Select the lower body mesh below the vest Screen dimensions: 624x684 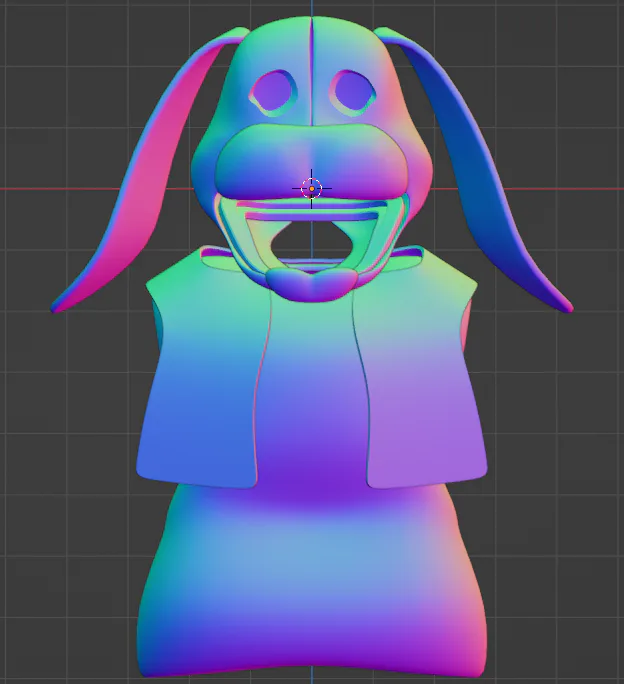(x=312, y=580)
